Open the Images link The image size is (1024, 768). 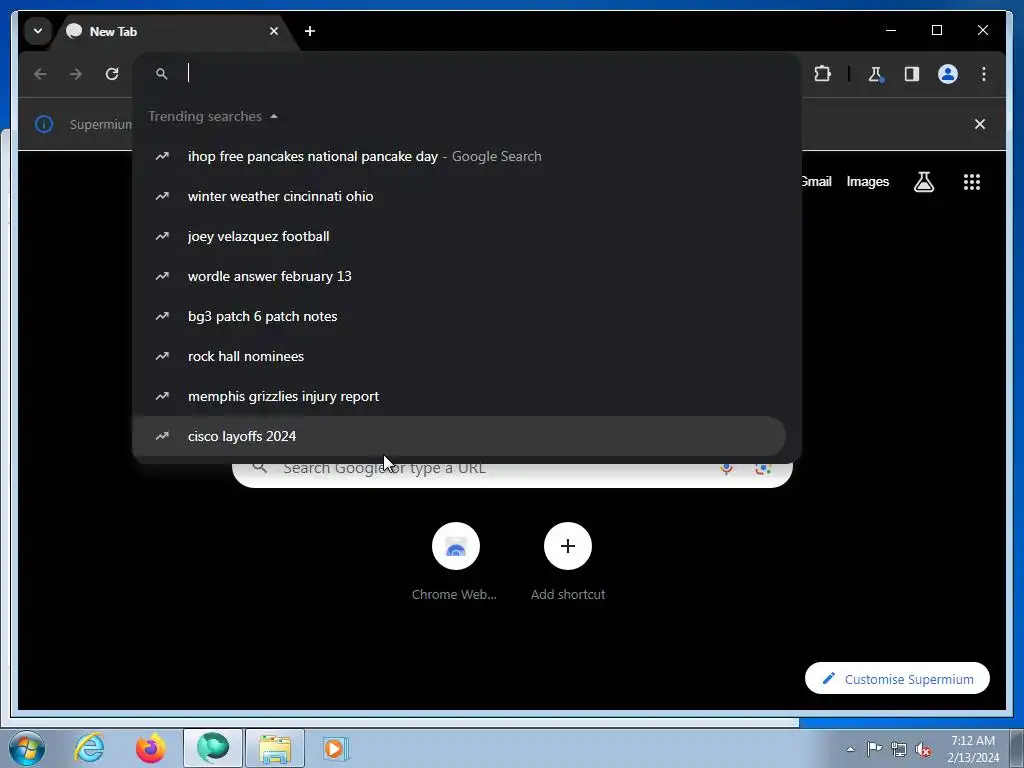[x=867, y=182]
